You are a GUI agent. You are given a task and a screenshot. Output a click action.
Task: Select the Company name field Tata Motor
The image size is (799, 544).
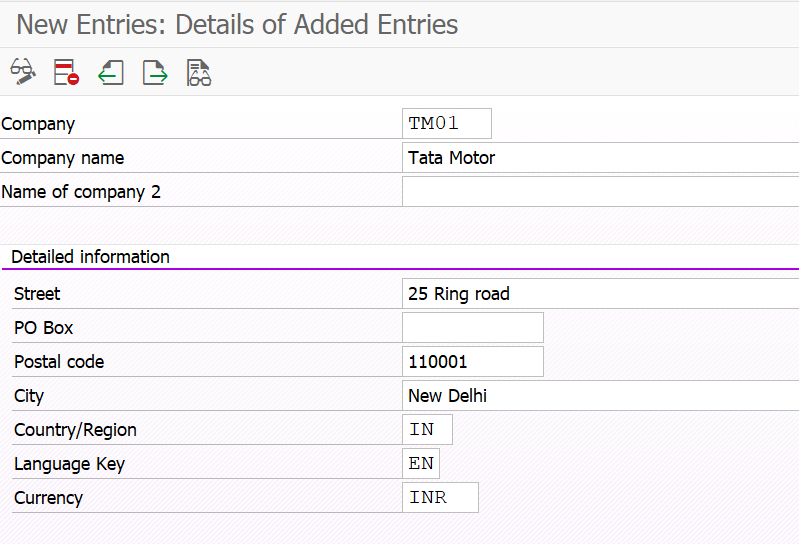click(x=600, y=158)
